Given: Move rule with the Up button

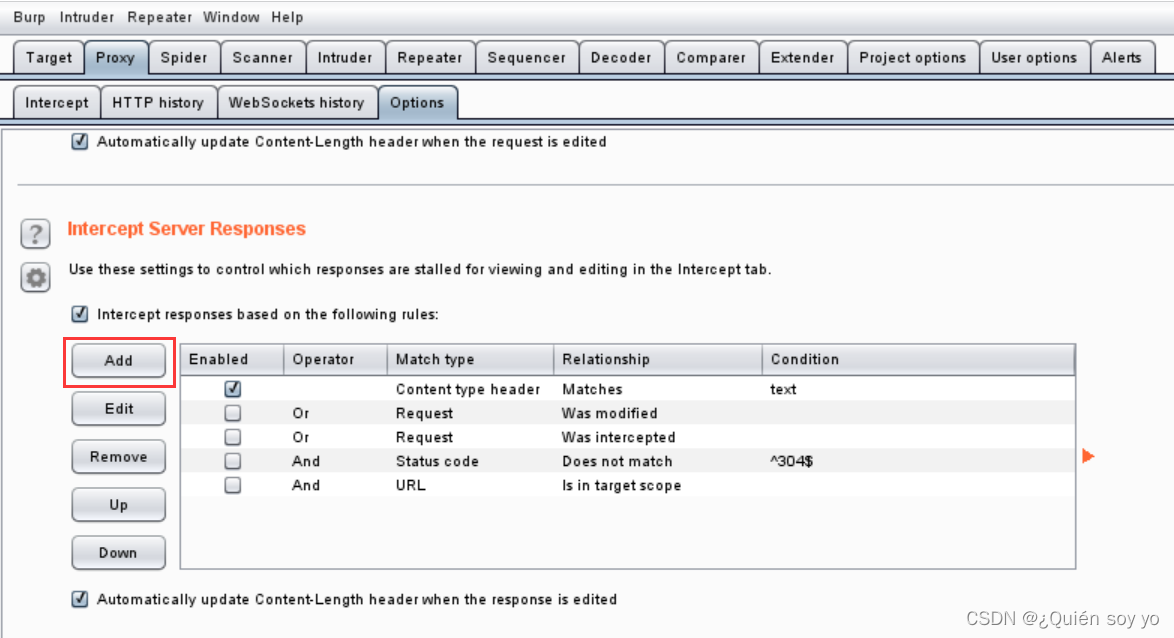Looking at the screenshot, I should click(118, 505).
